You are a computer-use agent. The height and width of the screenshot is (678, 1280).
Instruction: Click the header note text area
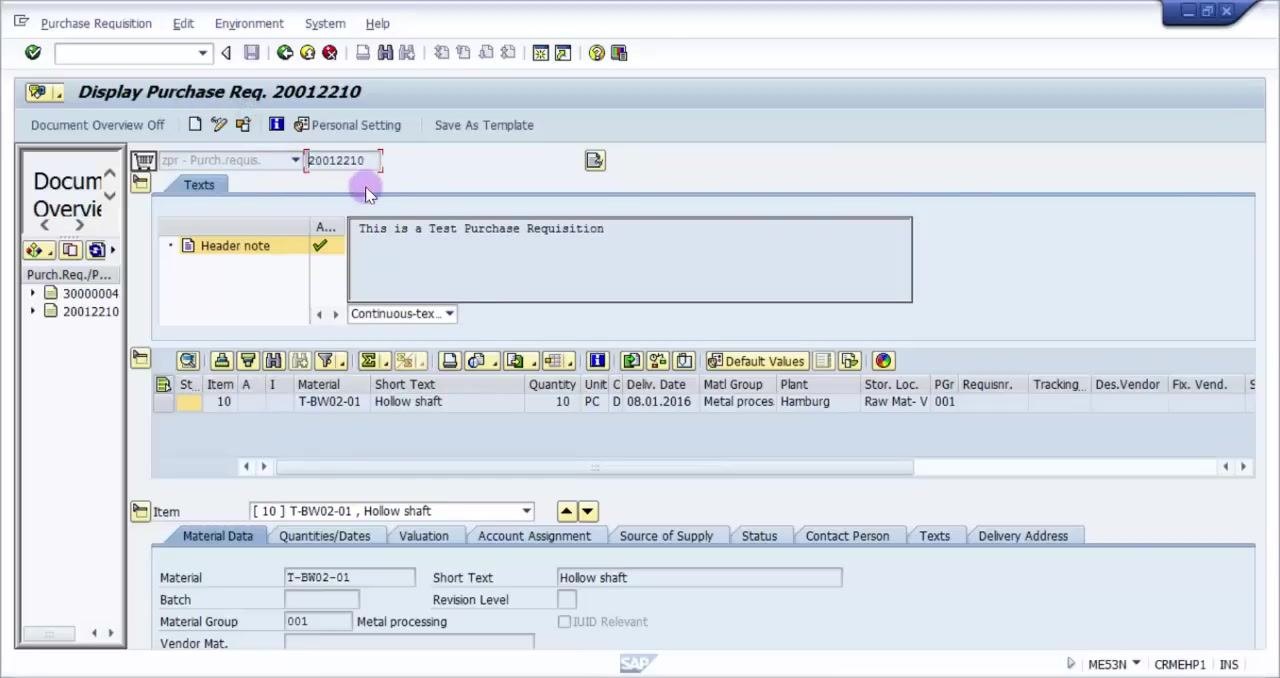pyautogui.click(x=630, y=260)
